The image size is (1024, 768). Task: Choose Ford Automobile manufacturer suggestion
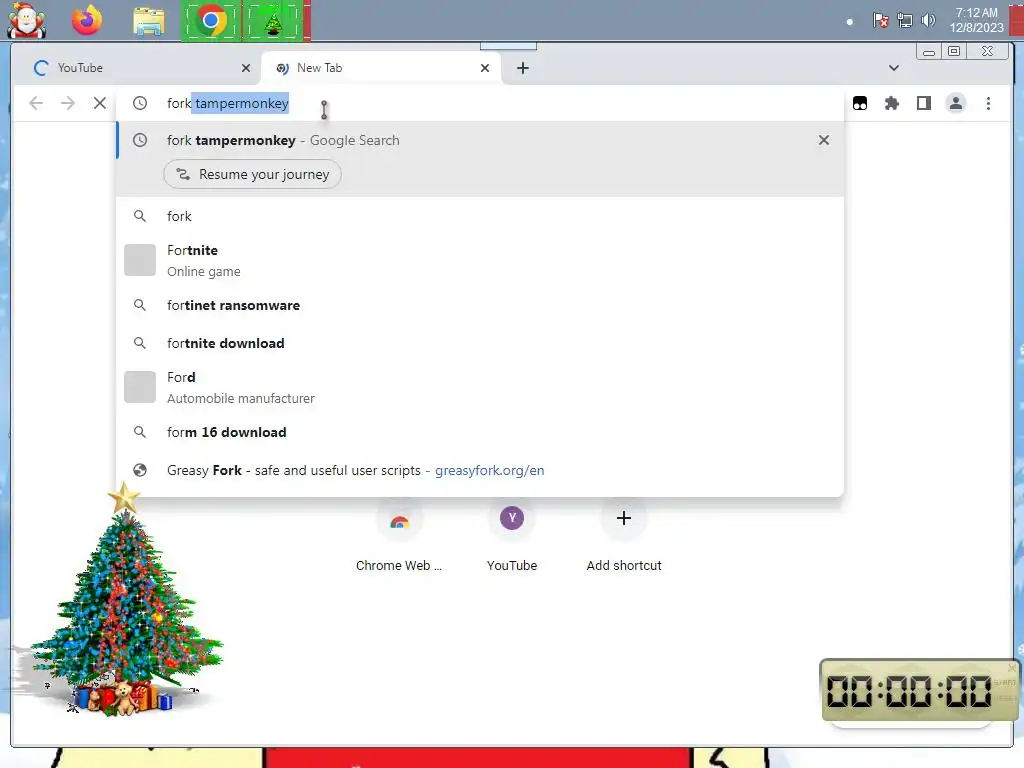tap(480, 387)
